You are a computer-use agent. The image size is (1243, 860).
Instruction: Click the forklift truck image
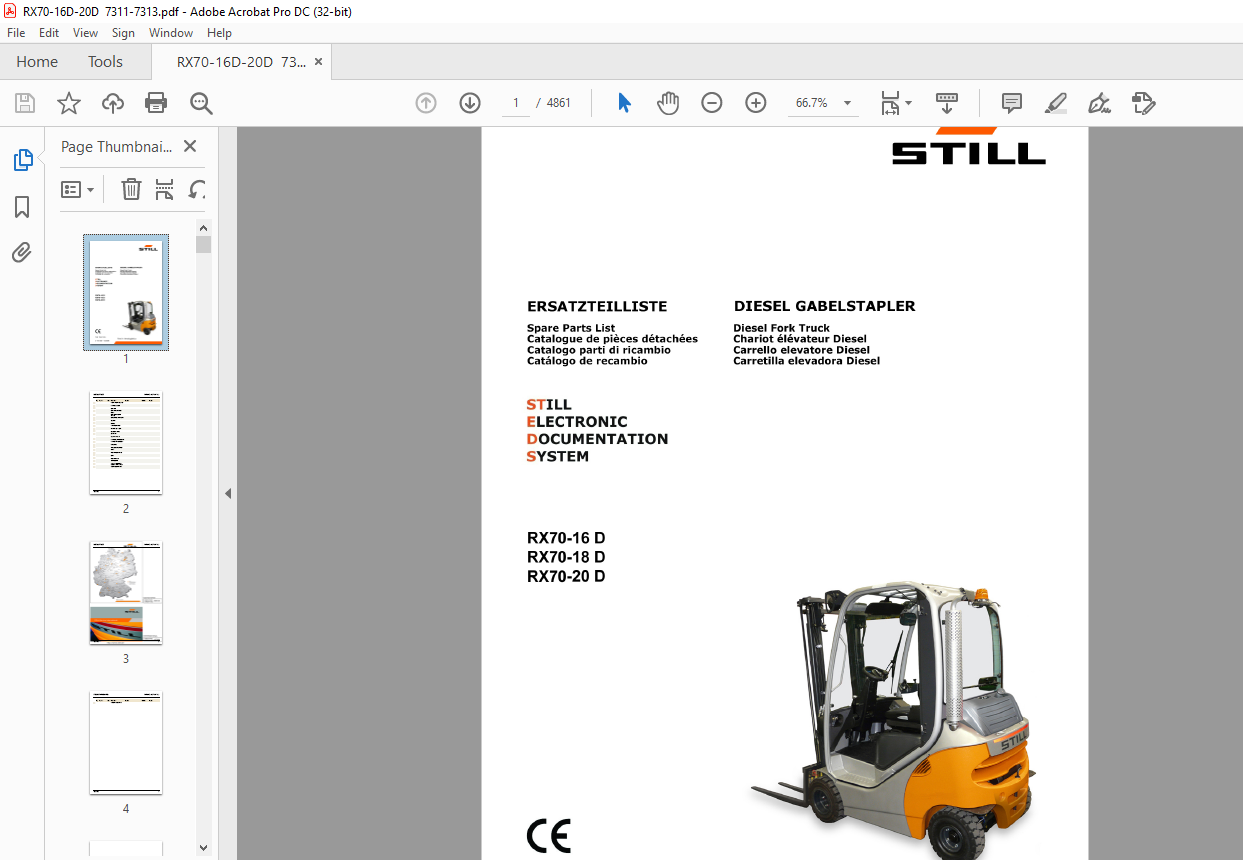point(893,718)
